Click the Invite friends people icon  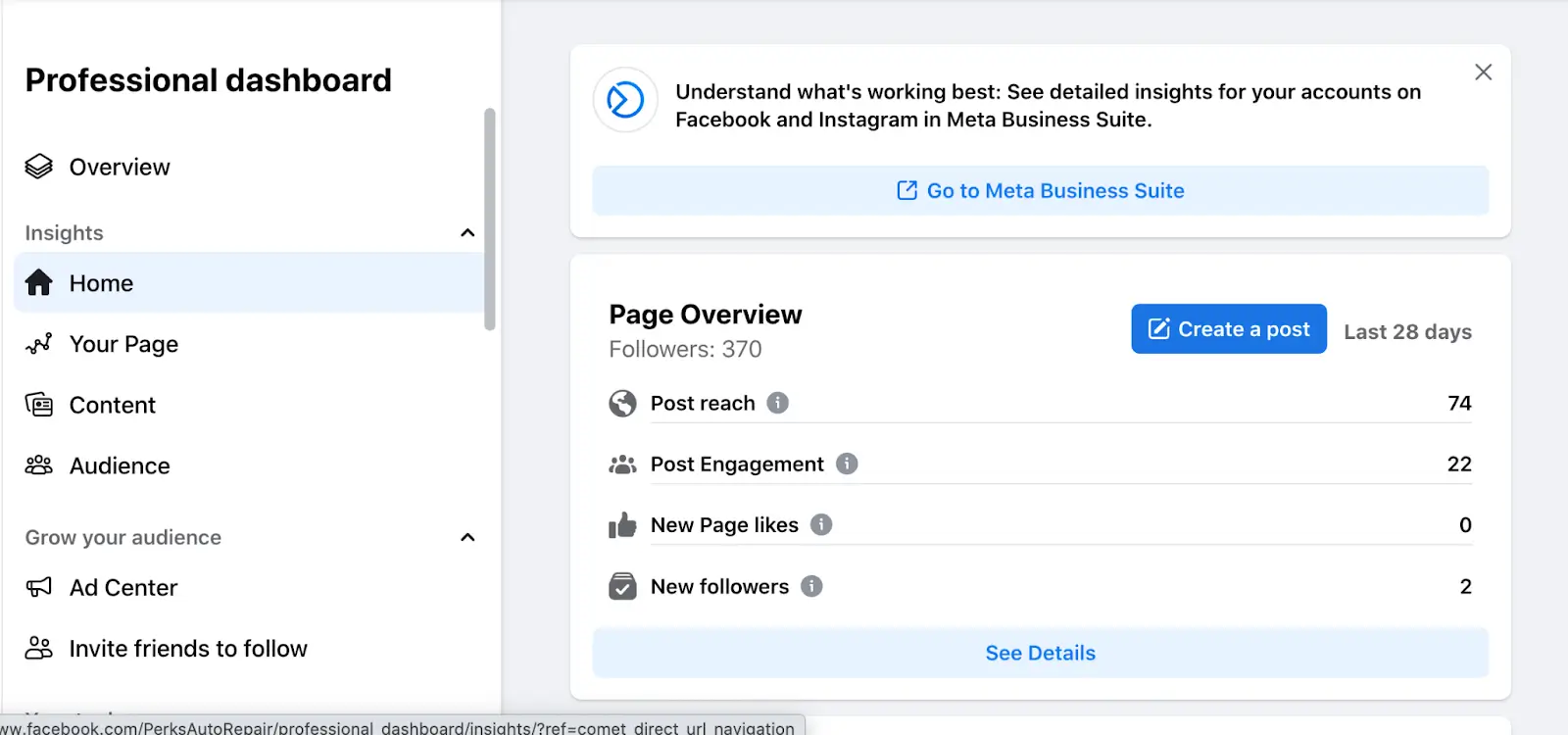click(39, 649)
